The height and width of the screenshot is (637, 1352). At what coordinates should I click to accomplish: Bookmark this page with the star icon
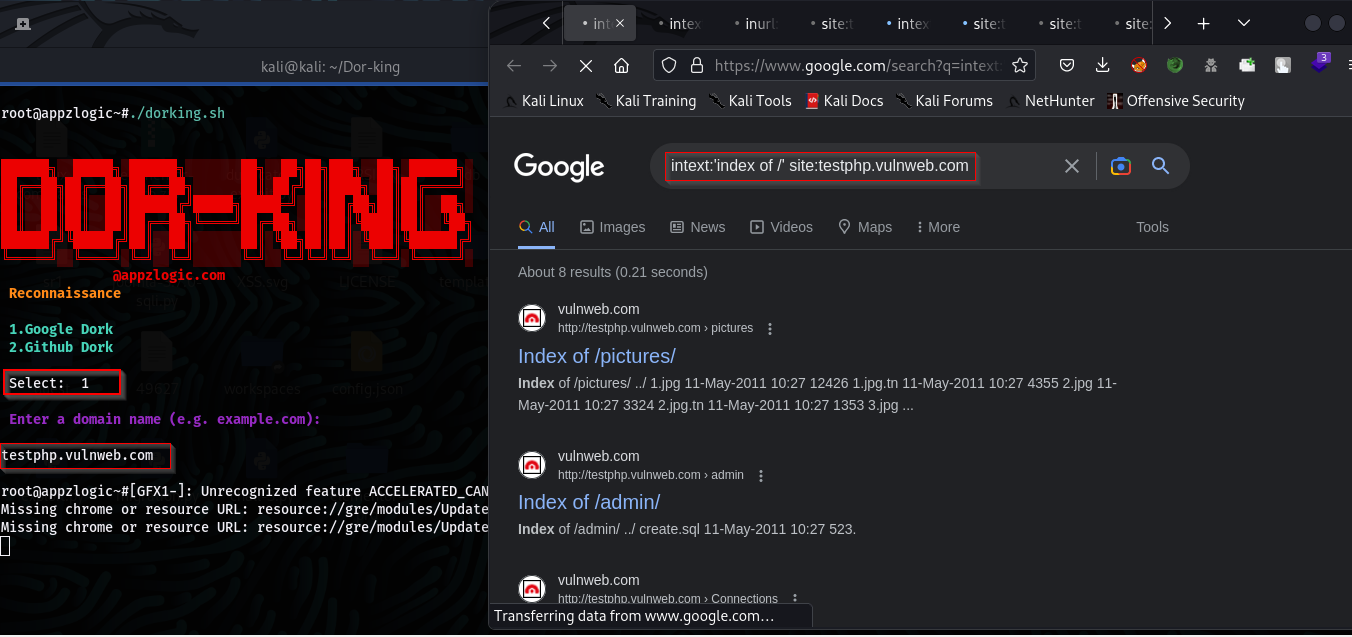point(1020,66)
